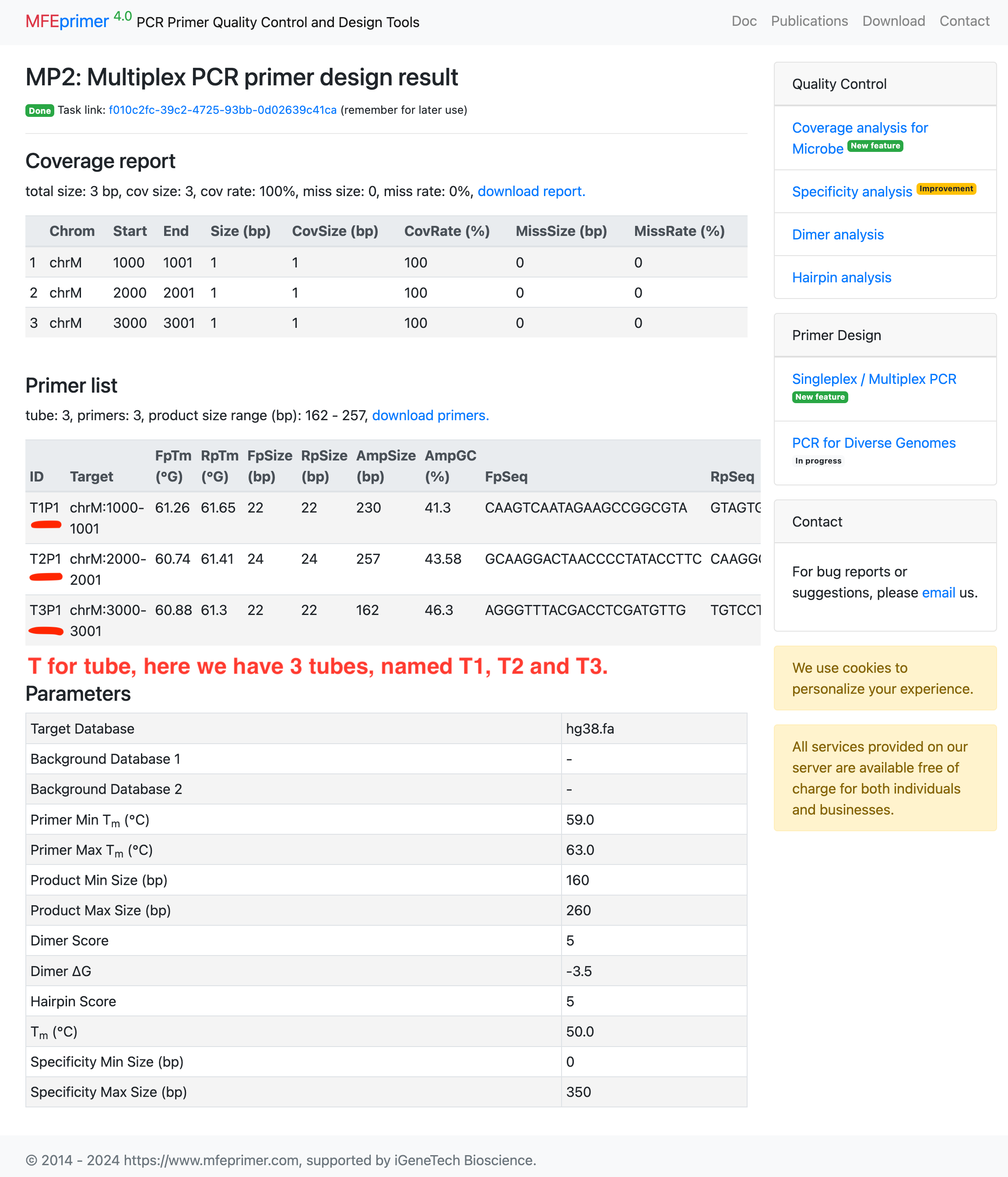Screen dimensions: 1008x1177
Task: Open the Download nav link
Action: (x=893, y=21)
